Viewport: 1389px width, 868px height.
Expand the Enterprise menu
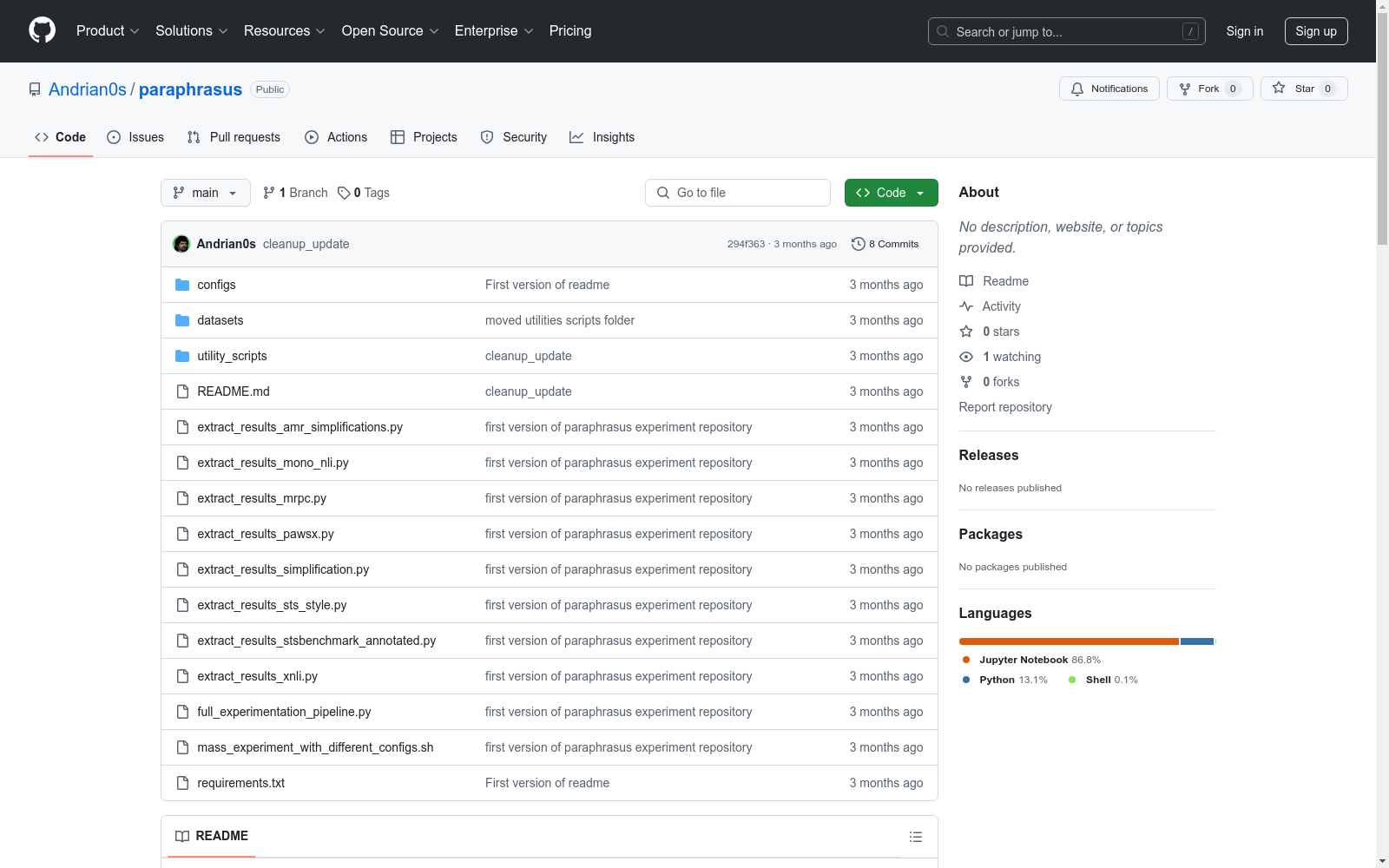[494, 30]
